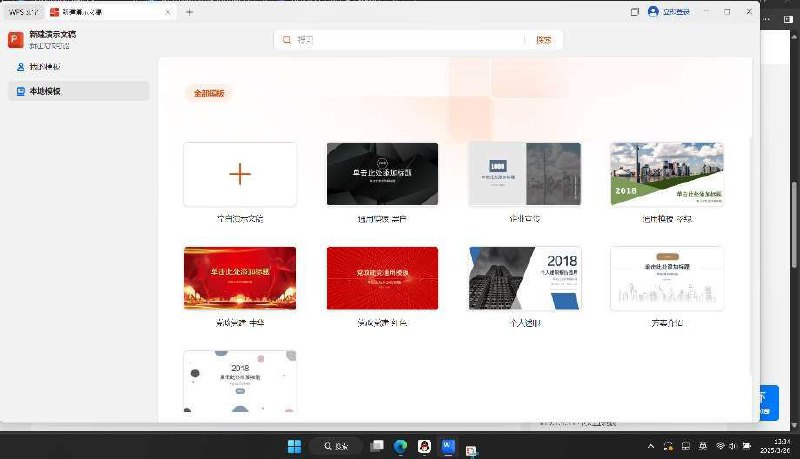Viewport: 800px width, 459px height.
Task: Click the Windows Start button
Action: (x=295, y=446)
